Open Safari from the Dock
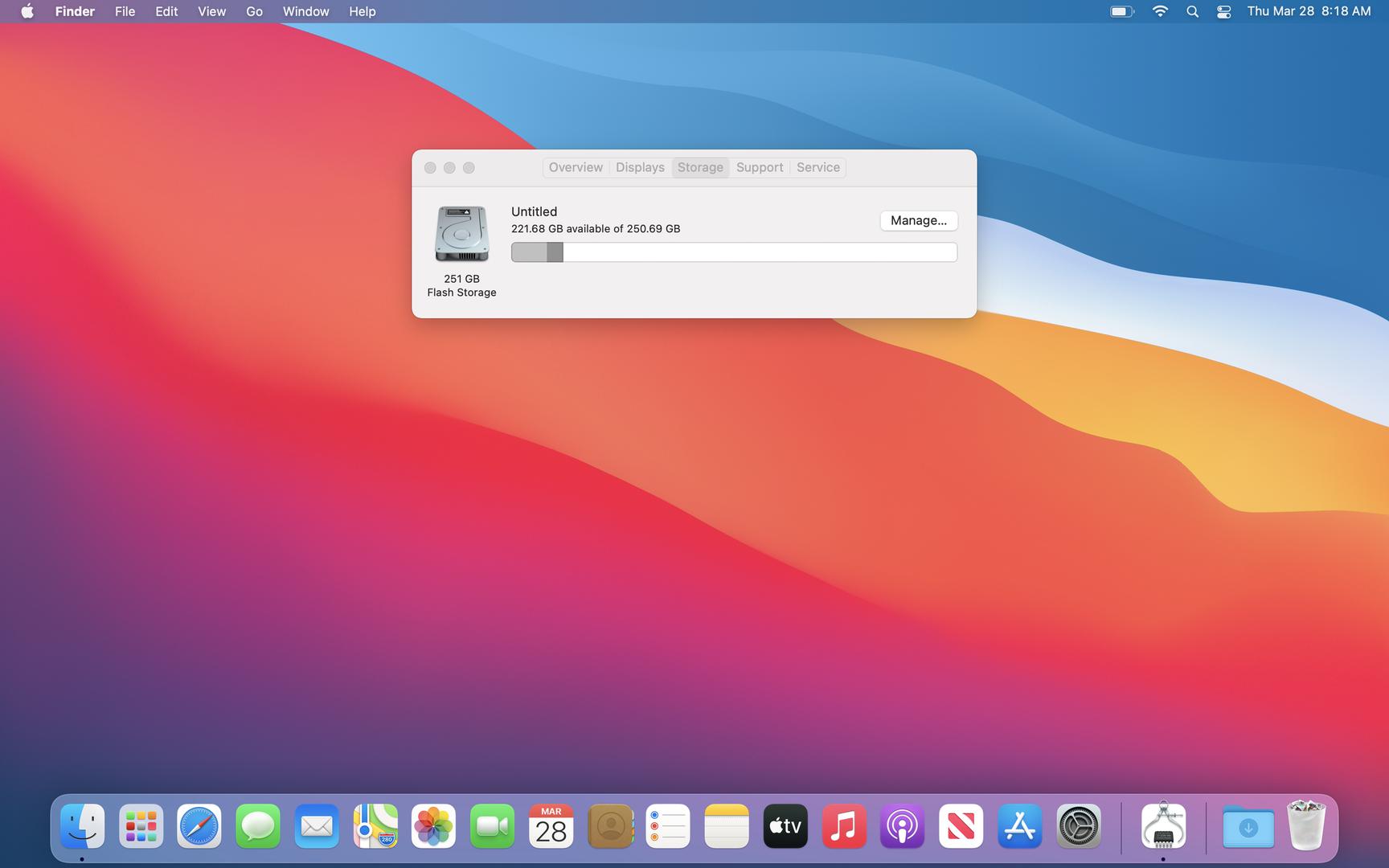The width and height of the screenshot is (1389, 868). [x=199, y=826]
